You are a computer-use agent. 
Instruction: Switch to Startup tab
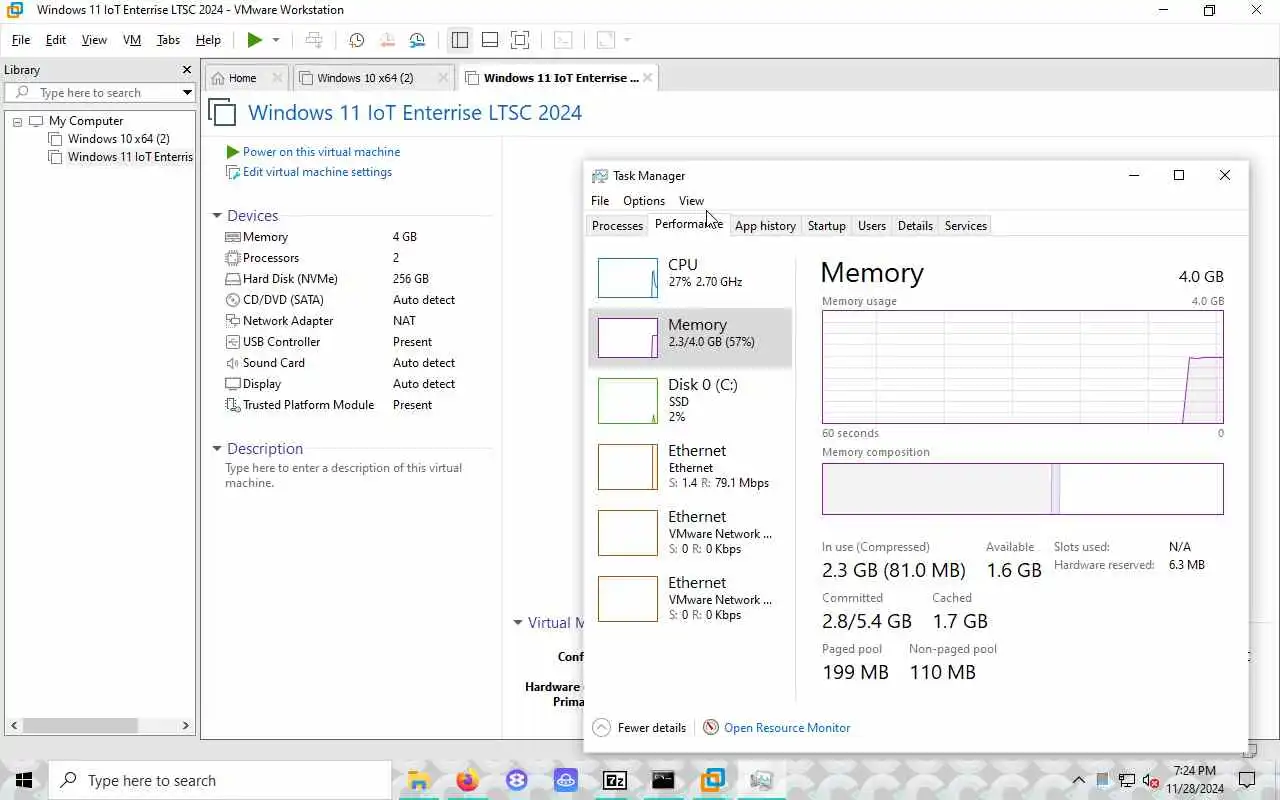[x=827, y=226]
